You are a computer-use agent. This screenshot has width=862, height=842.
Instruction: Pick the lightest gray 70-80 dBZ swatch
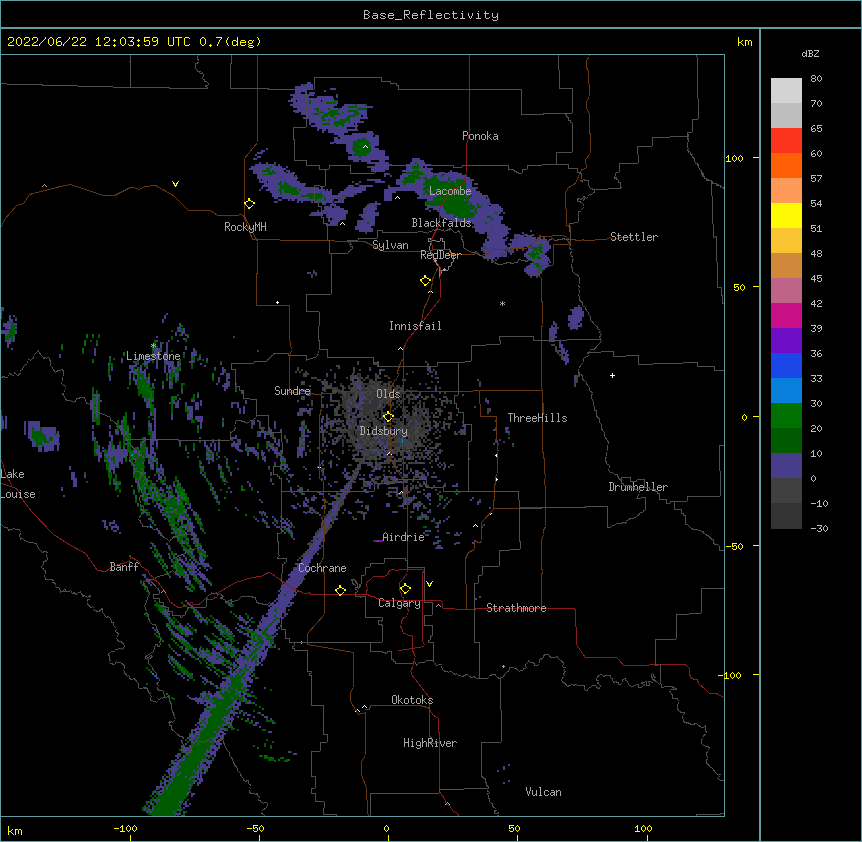[x=786, y=91]
